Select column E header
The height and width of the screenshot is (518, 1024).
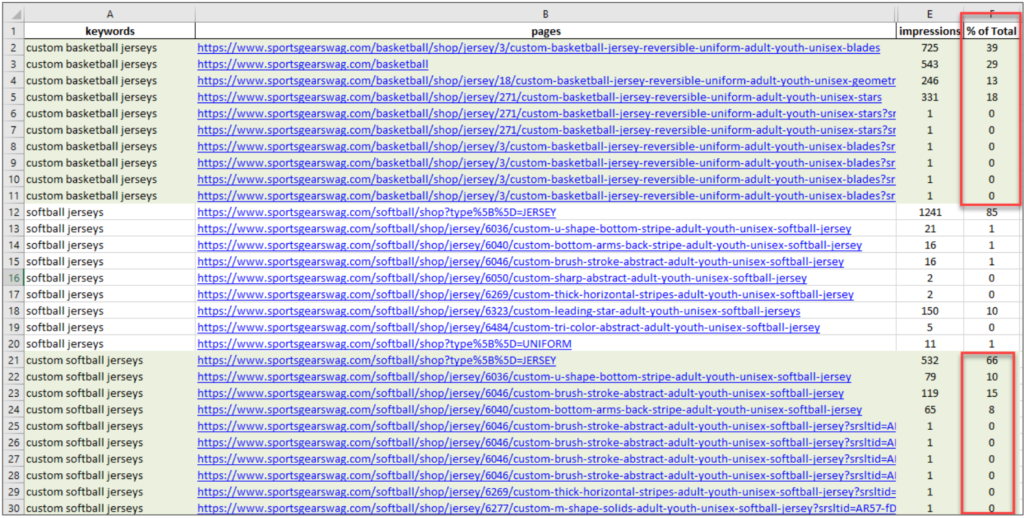929,14
